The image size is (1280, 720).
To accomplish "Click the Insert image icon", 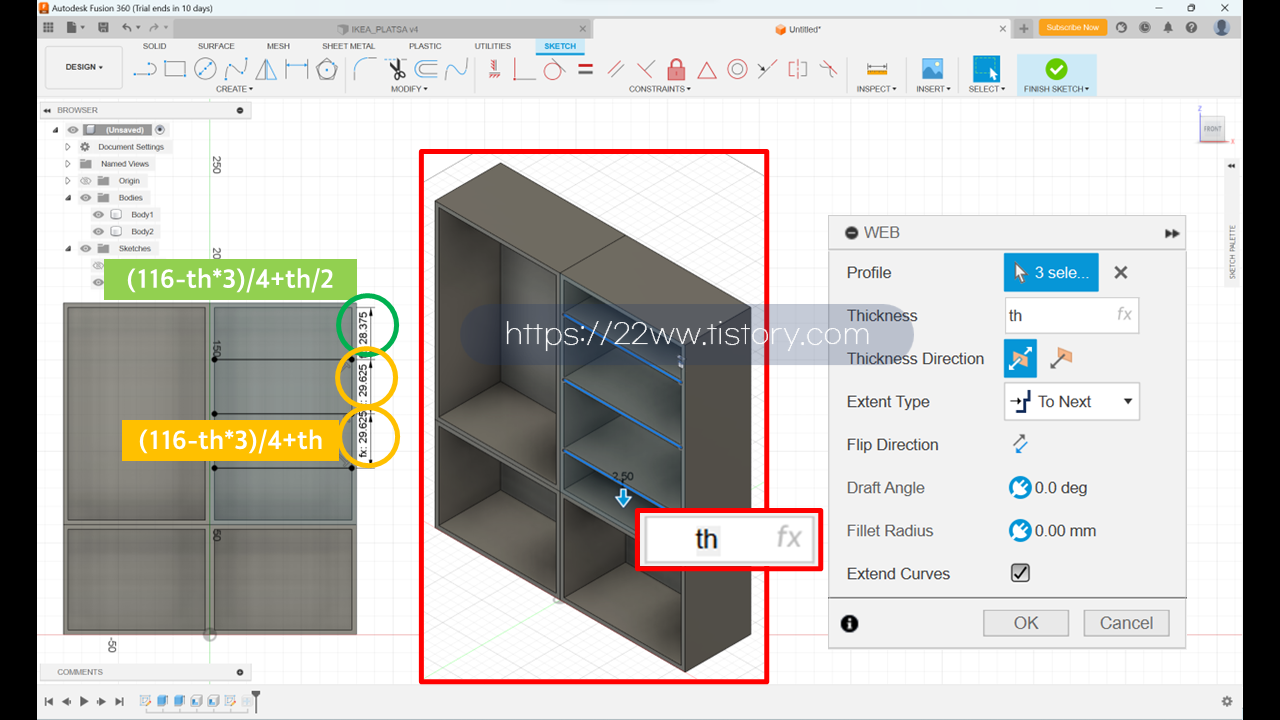I will 932,69.
